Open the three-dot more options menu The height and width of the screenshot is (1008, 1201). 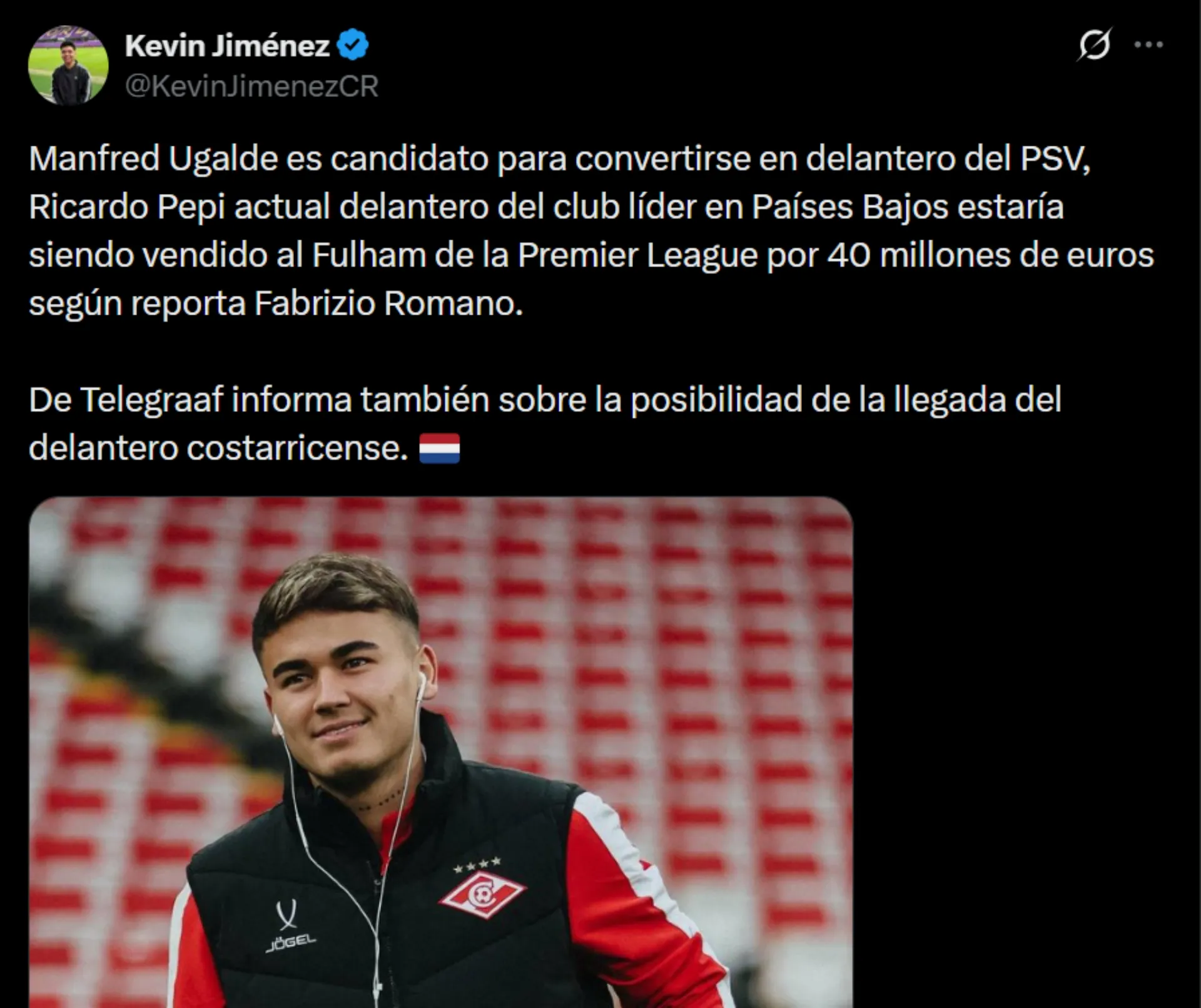click(x=1149, y=44)
